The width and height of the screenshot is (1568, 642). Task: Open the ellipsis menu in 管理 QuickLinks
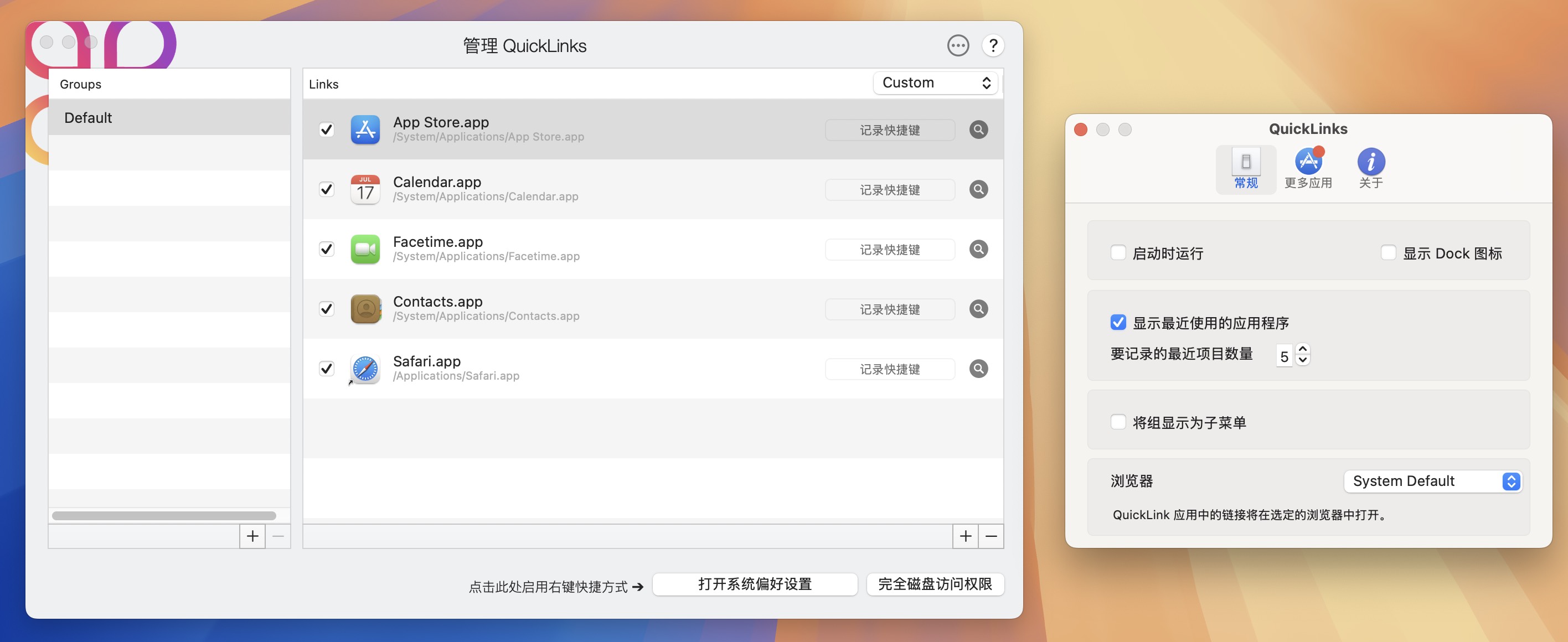click(957, 45)
